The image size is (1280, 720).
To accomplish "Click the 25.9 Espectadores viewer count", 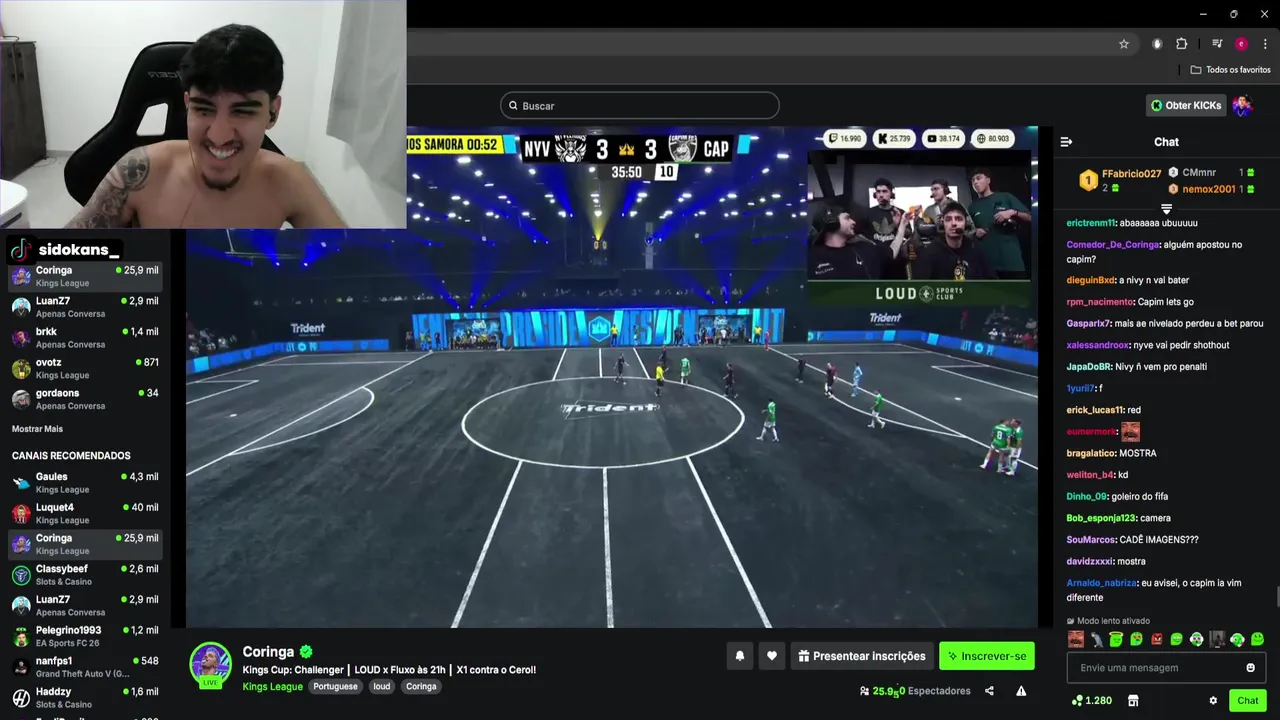I will coord(915,691).
